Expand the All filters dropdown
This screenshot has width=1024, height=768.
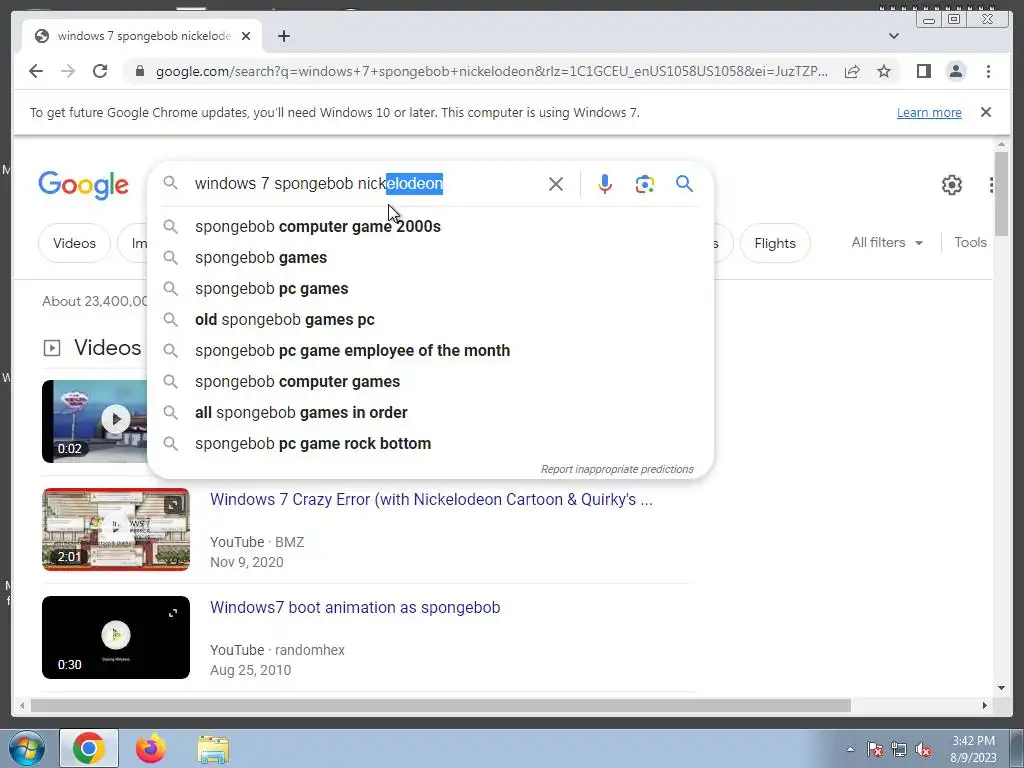tap(887, 242)
